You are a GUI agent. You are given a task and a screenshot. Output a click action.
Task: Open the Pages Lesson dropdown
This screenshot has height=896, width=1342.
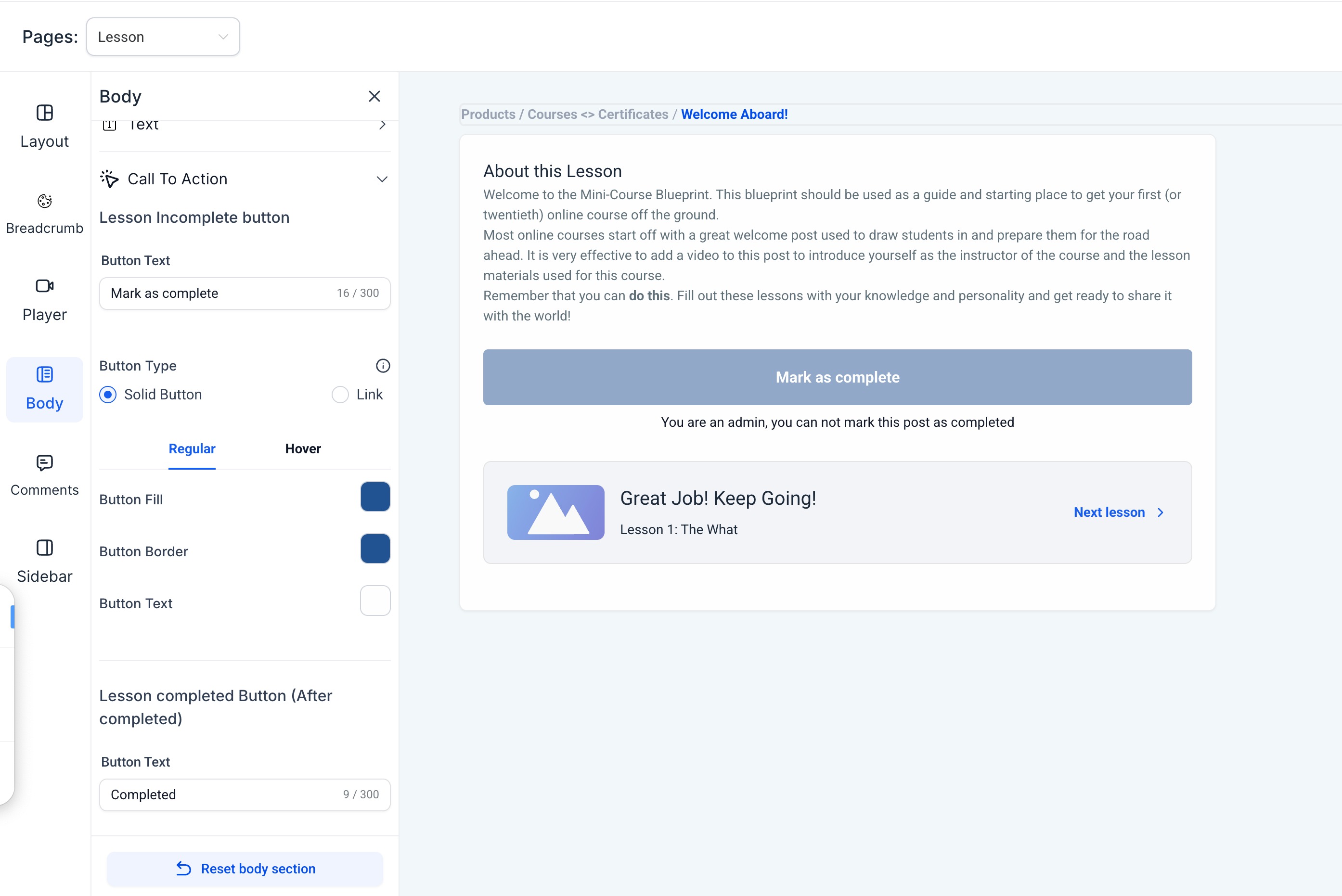coord(163,37)
